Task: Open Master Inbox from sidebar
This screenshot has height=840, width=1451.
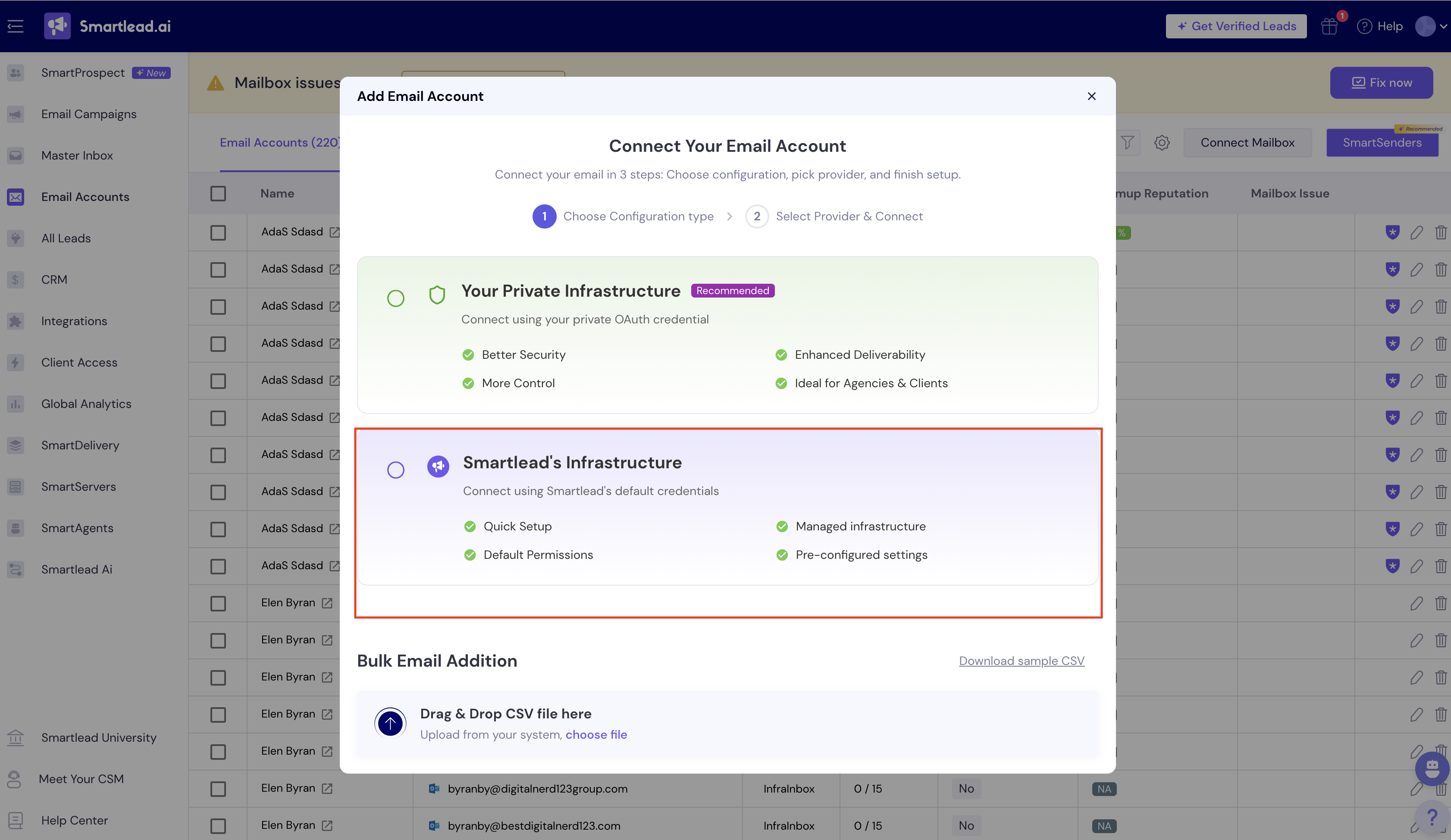Action: [77, 155]
